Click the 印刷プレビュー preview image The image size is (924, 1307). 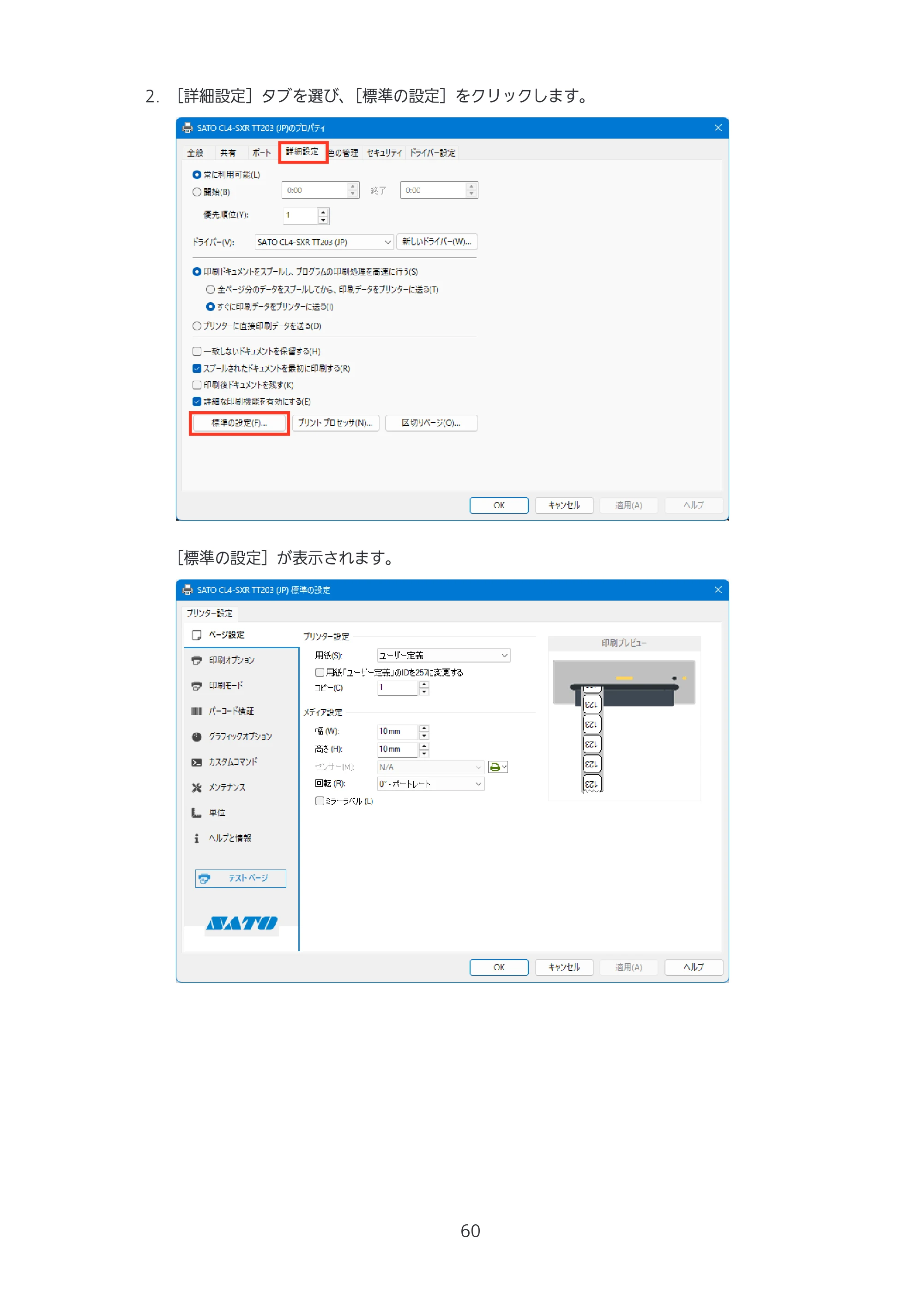pos(624,726)
